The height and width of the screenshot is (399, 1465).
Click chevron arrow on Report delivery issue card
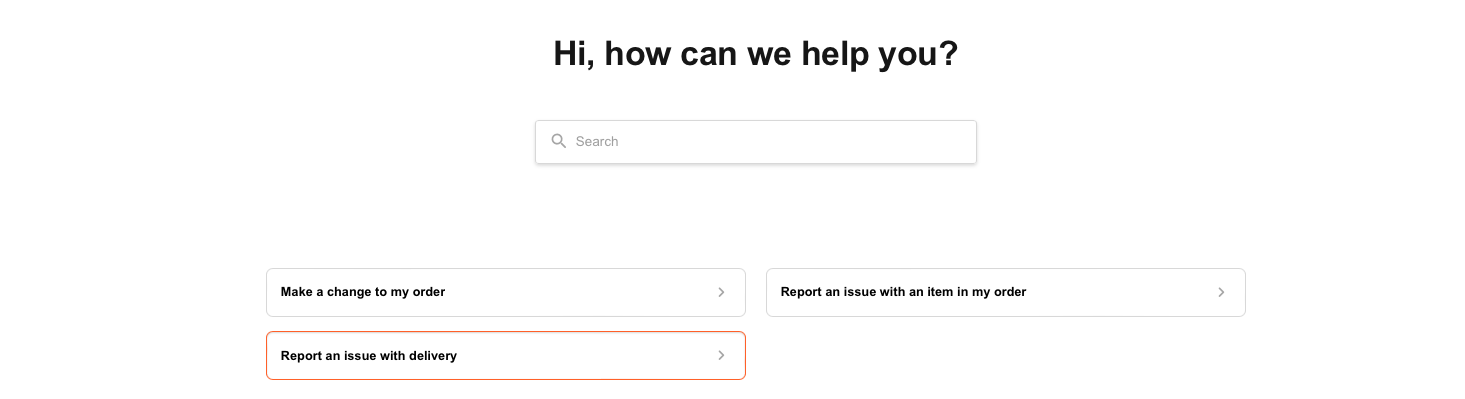721,355
